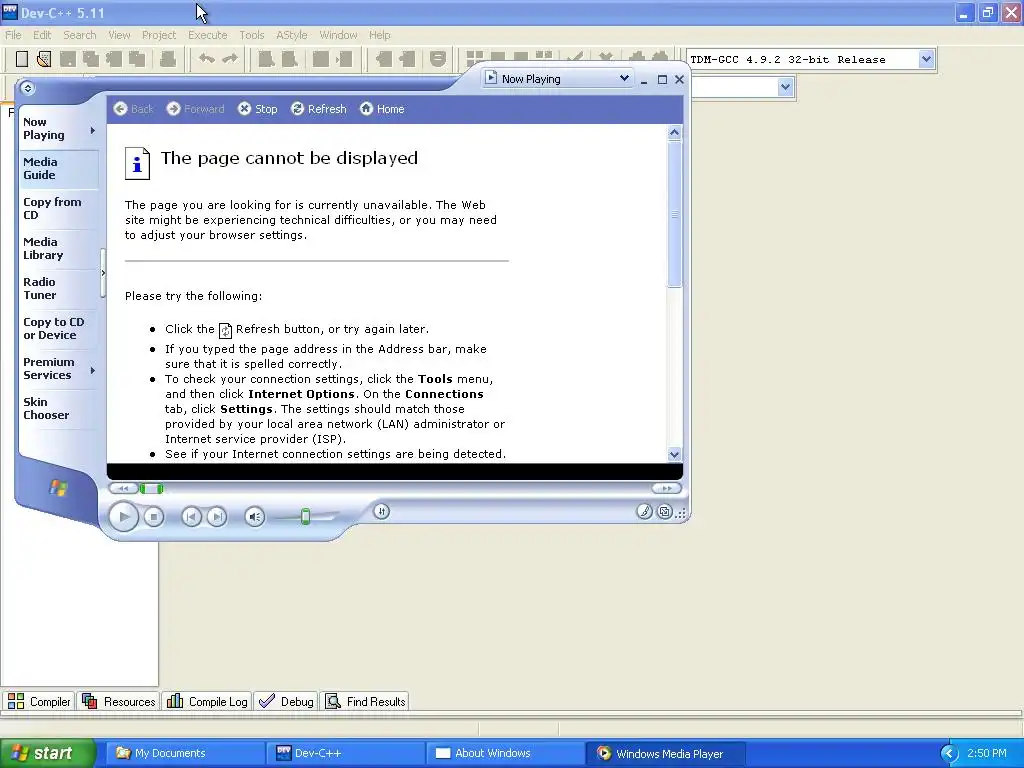The height and width of the screenshot is (768, 1024).
Task: Expand hidden system tray icons
Action: [x=949, y=754]
